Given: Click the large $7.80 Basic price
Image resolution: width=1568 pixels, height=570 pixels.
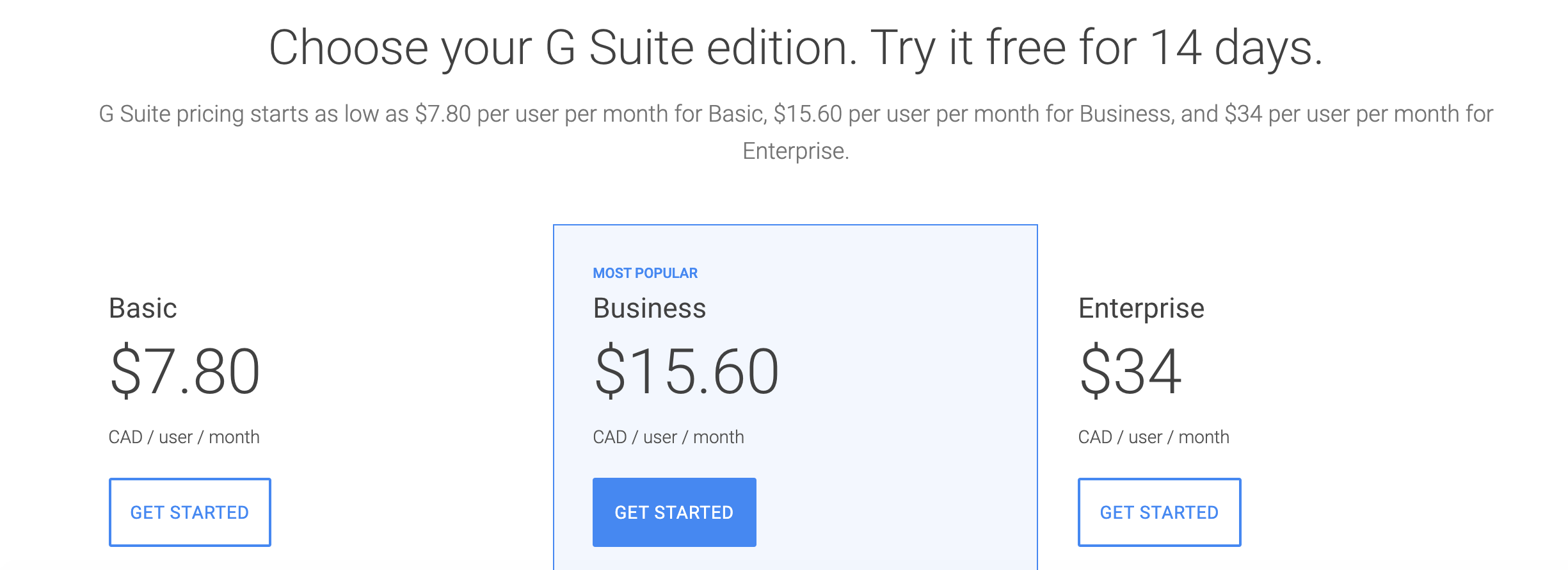Looking at the screenshot, I should click(185, 371).
